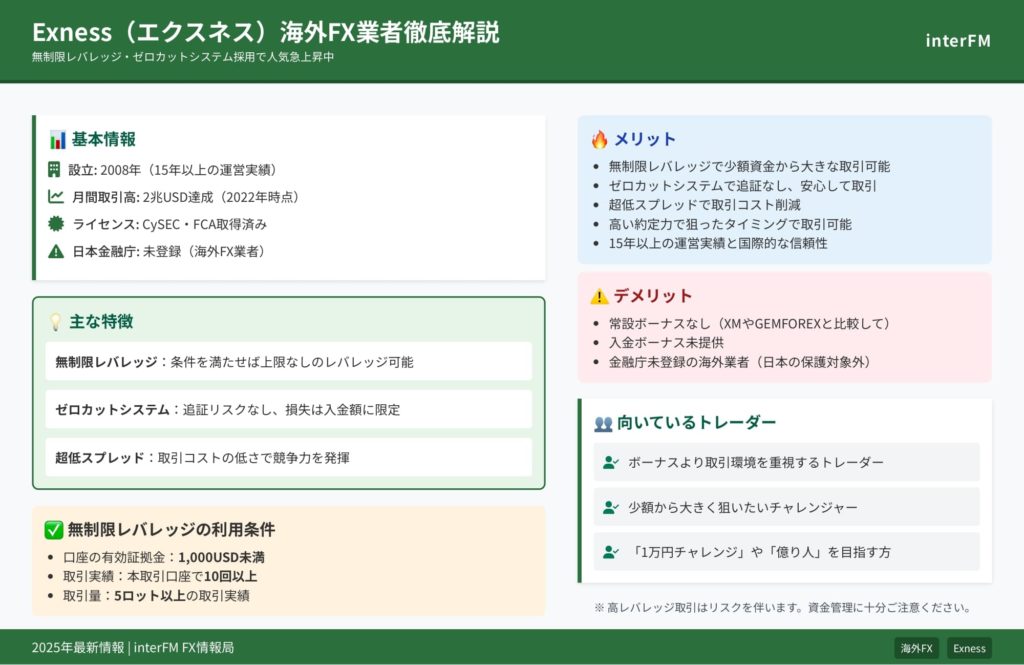Click the light bulb icon beside 主な特徴
1024x665 pixels.
tap(56, 322)
